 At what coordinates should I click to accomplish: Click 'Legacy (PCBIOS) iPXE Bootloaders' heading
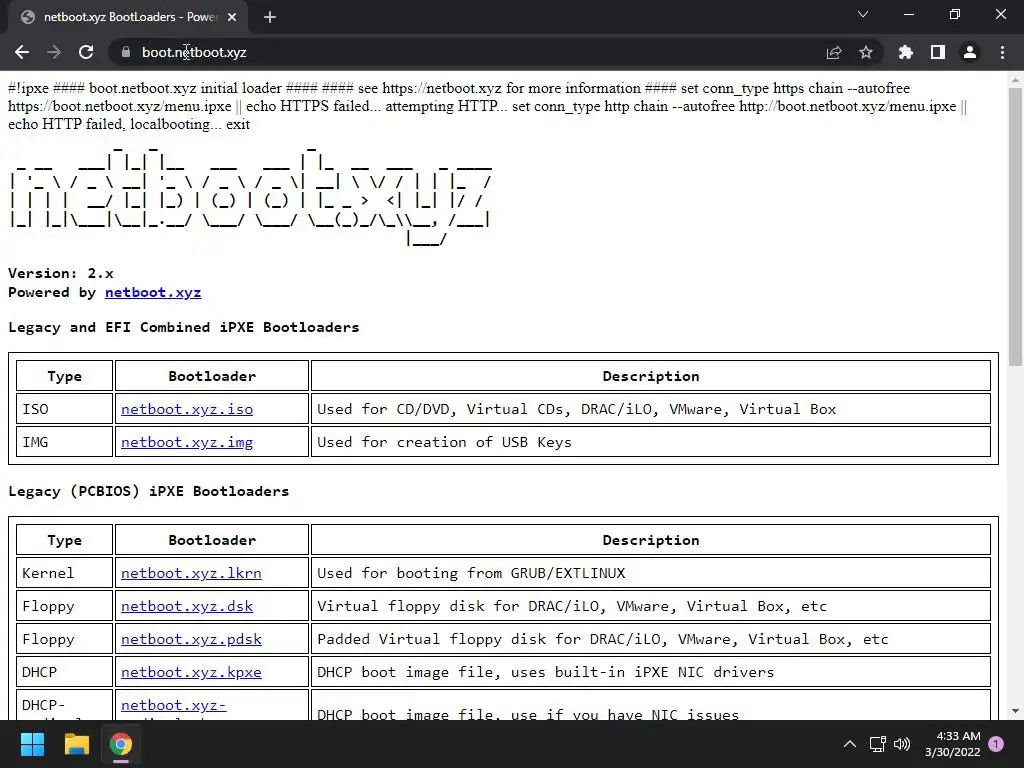coord(148,491)
